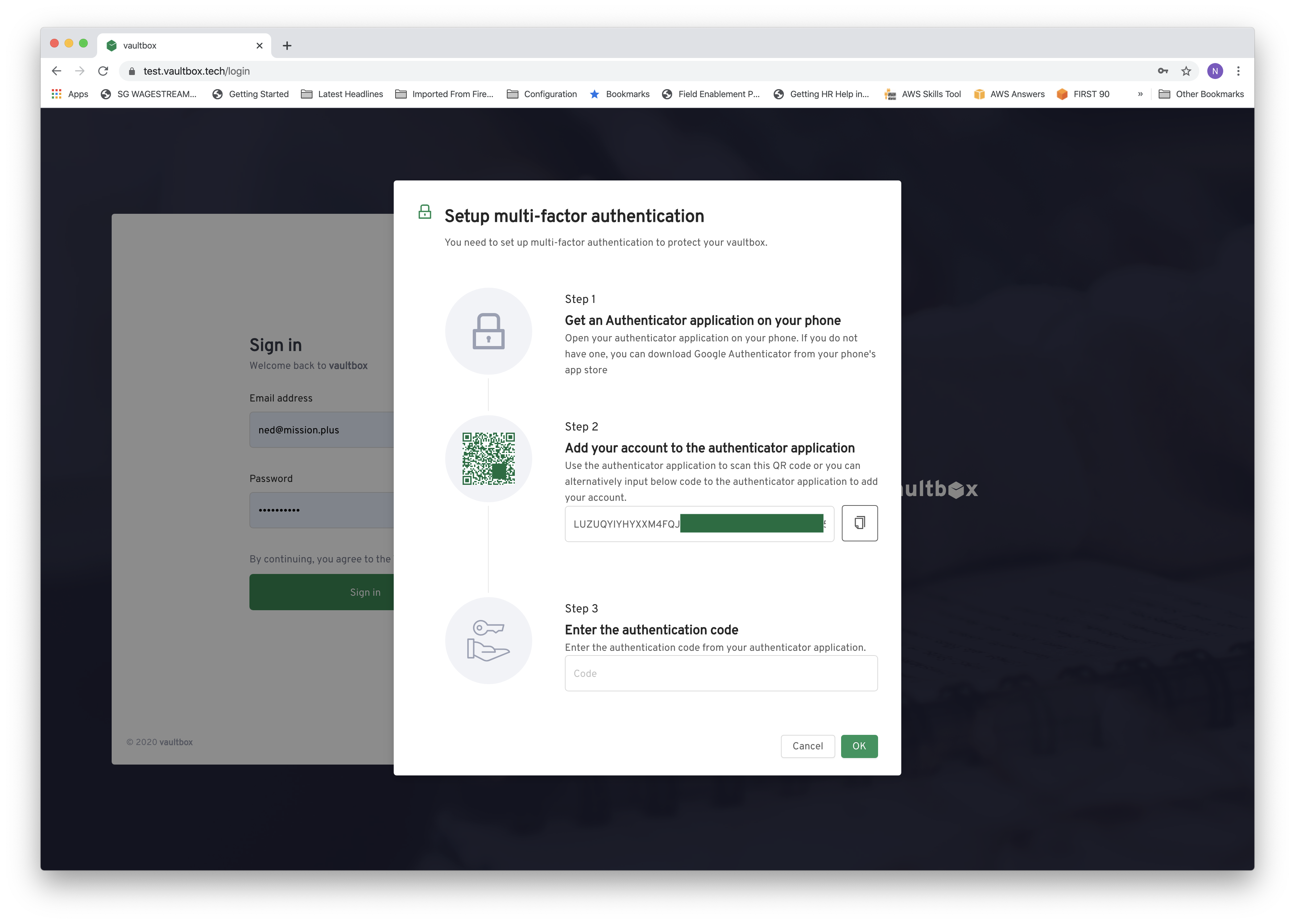Open the Apps shortcut grid
The width and height of the screenshot is (1295, 924).
(70, 95)
